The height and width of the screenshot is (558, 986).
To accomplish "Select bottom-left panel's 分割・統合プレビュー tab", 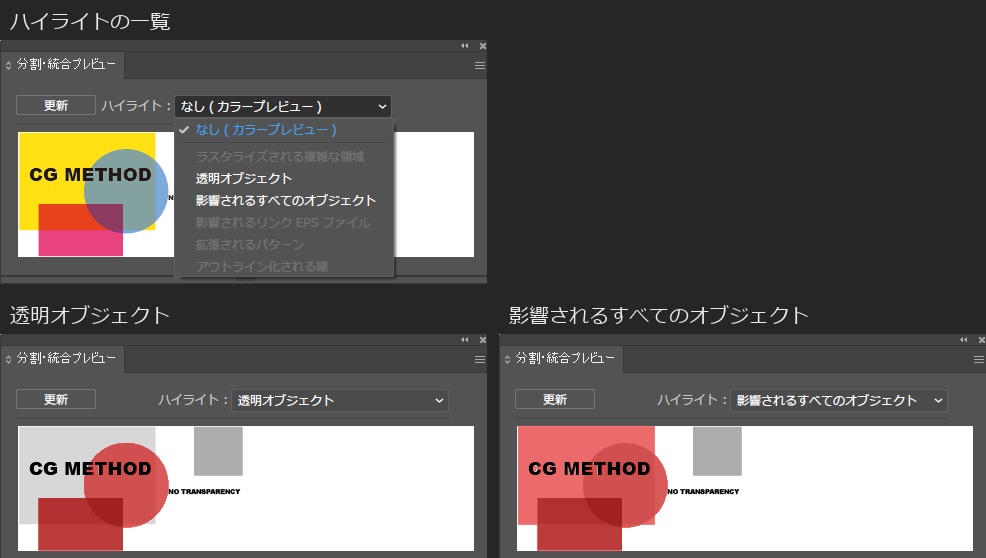I will [66, 359].
